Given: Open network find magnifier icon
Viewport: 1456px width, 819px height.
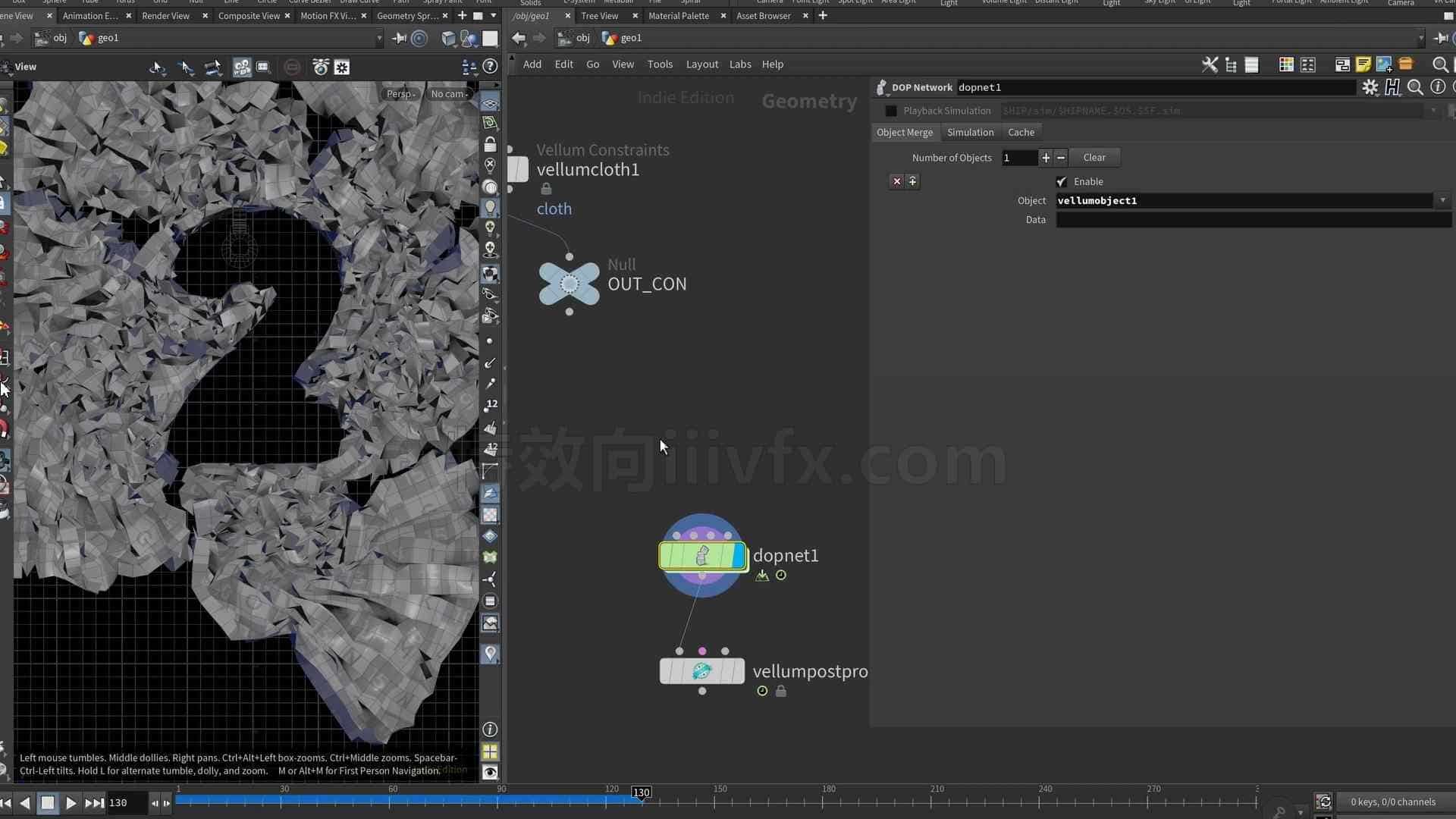Looking at the screenshot, I should tap(1440, 64).
